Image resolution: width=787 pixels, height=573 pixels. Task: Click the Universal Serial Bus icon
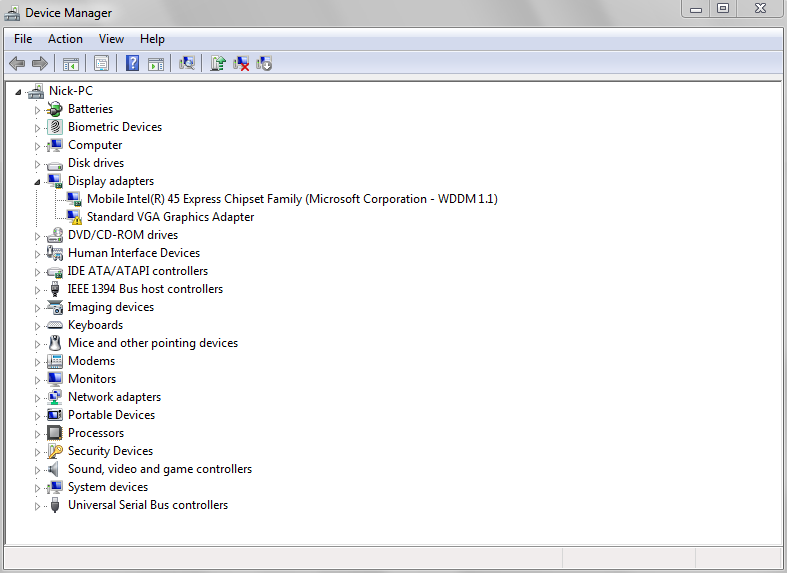click(x=55, y=505)
